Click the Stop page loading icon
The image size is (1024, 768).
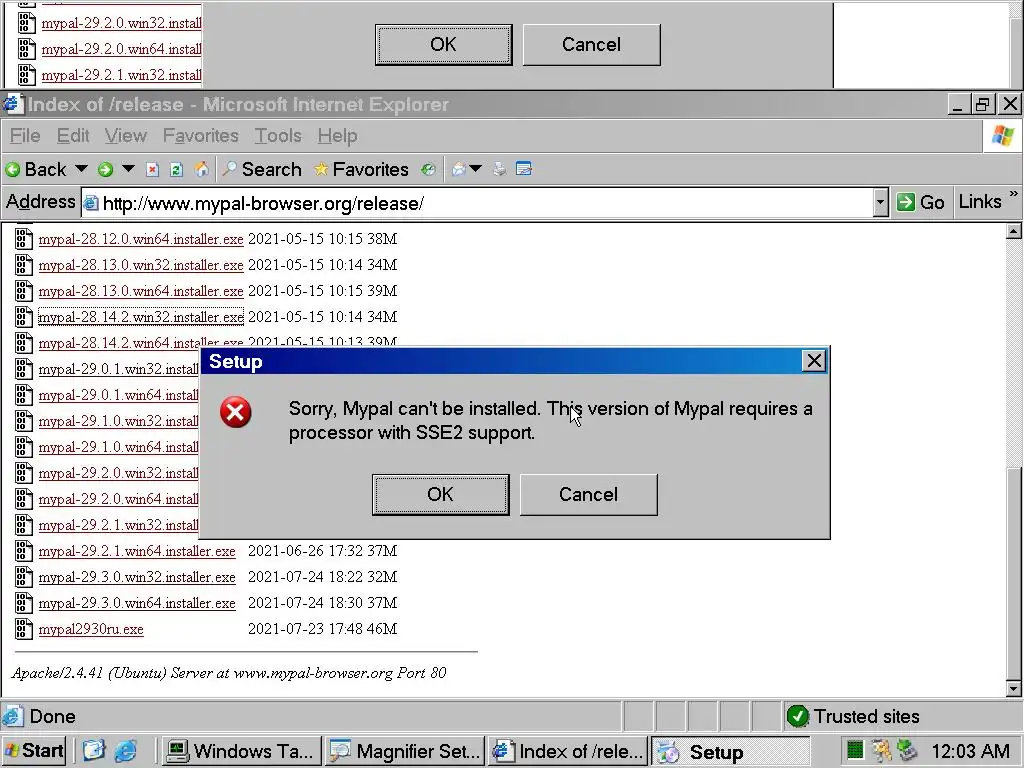click(152, 170)
